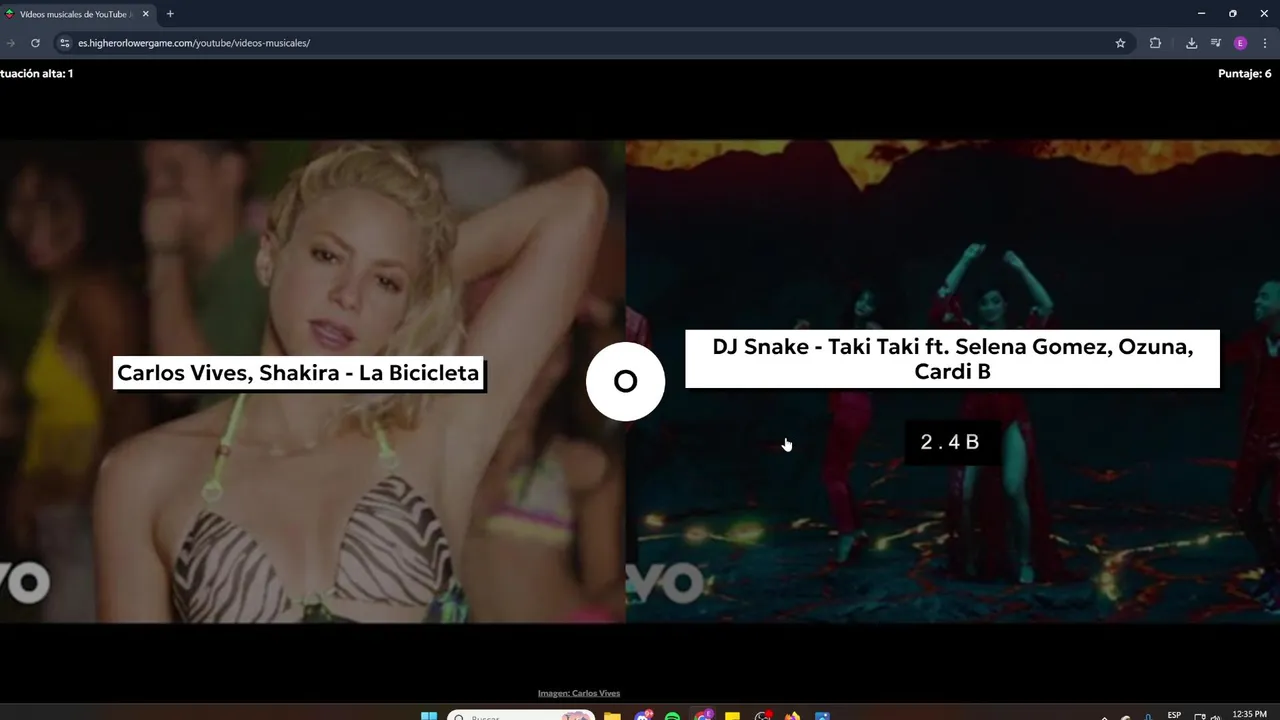
Task: Click the ESP language indicator
Action: coord(1174,715)
